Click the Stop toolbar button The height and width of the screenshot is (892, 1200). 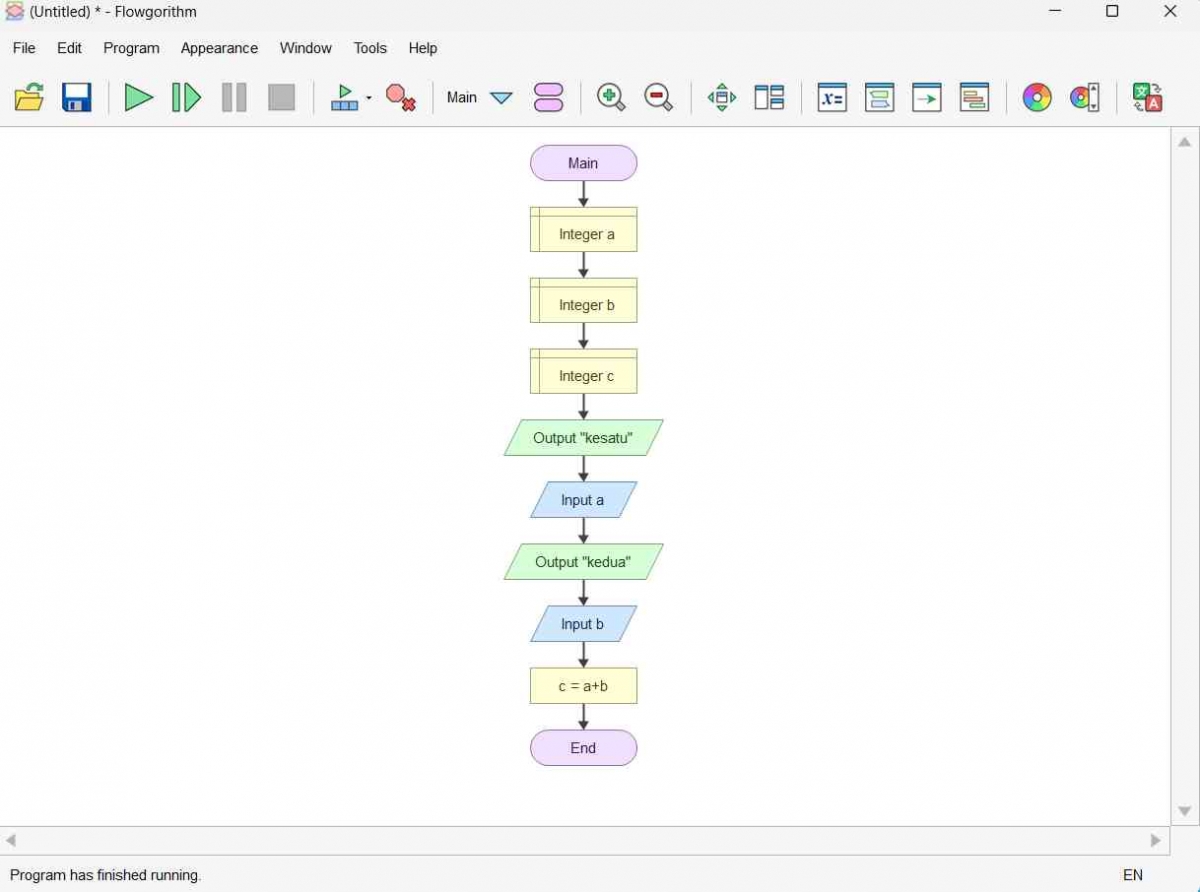282,97
